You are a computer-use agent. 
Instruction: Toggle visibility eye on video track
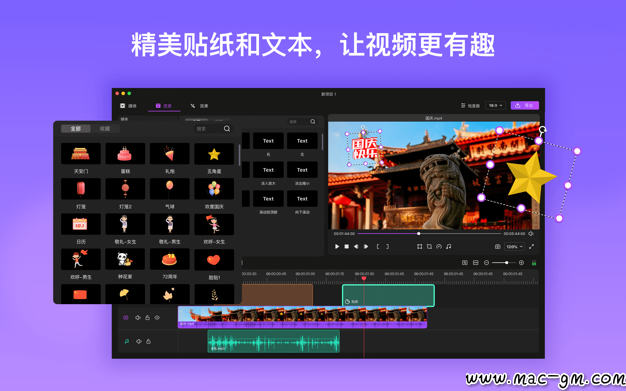(157, 318)
